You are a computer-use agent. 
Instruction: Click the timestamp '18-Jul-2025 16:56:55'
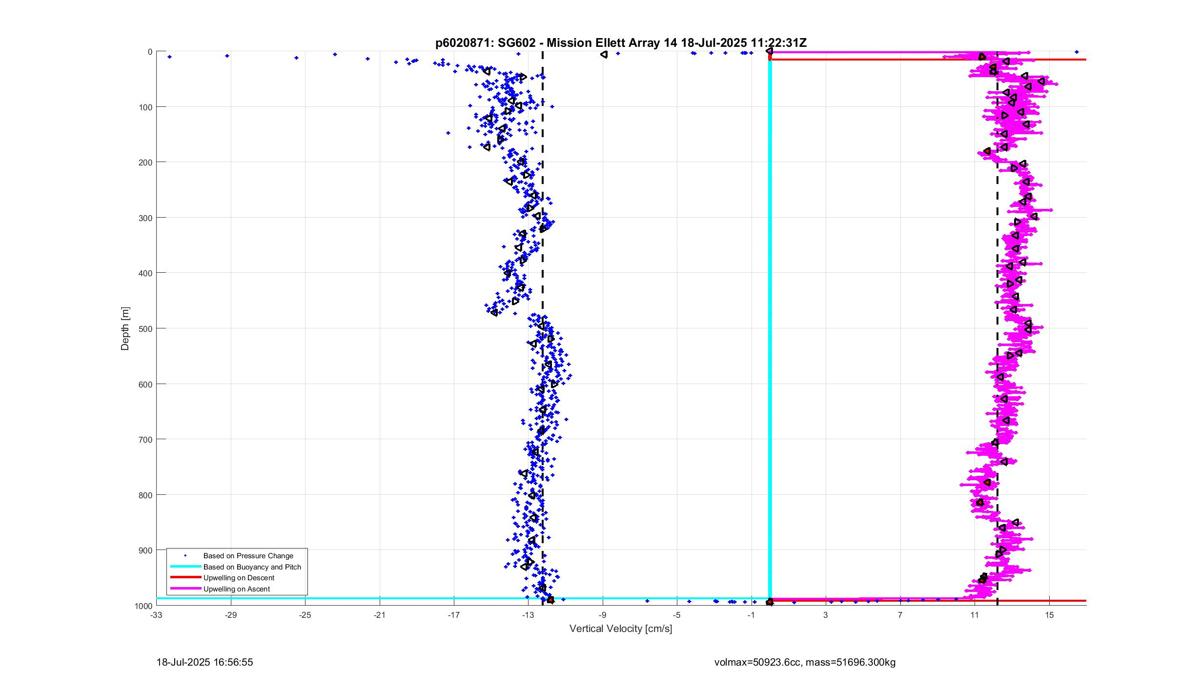[x=205, y=662]
